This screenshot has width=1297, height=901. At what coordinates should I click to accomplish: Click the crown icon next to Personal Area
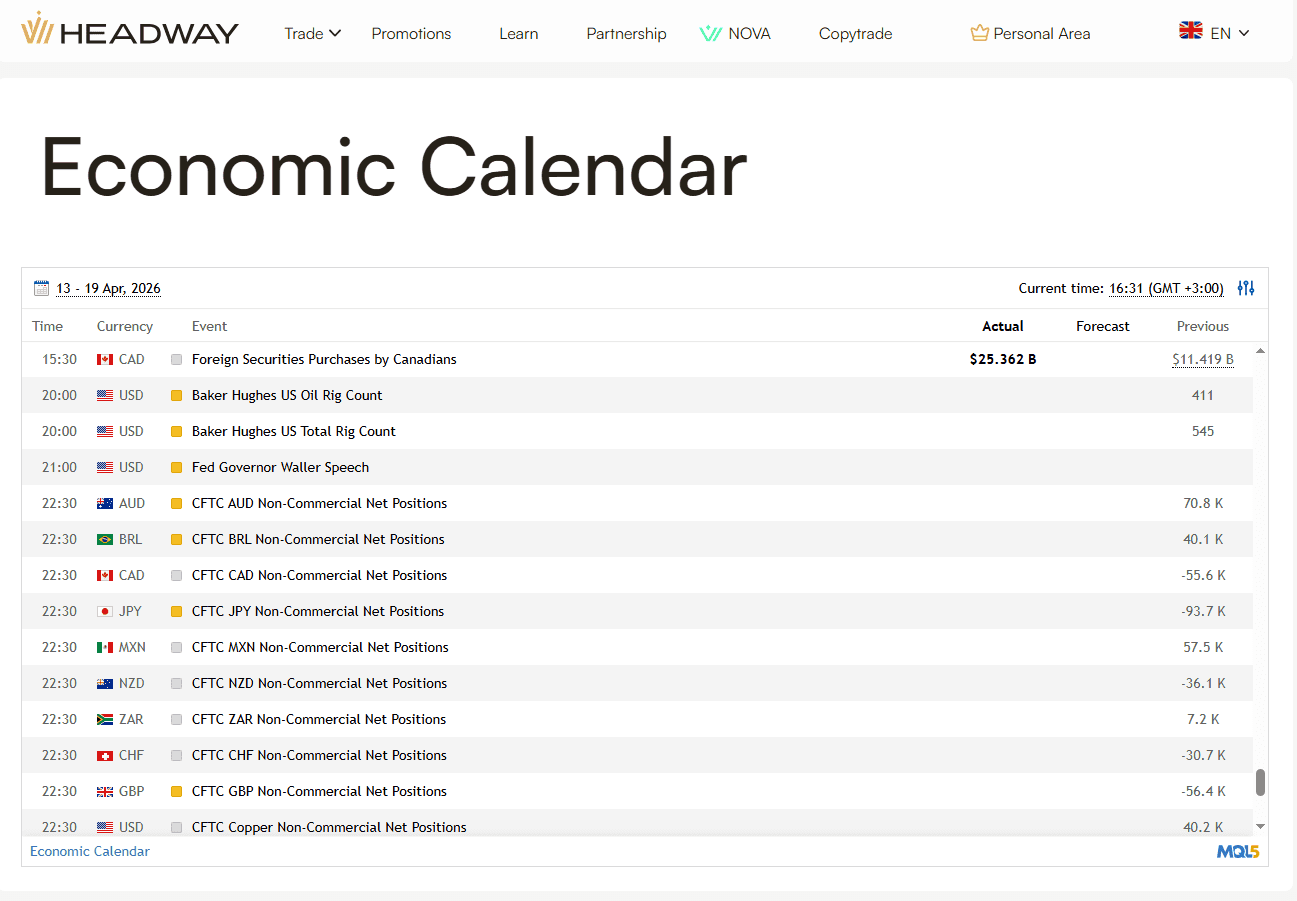tap(978, 32)
